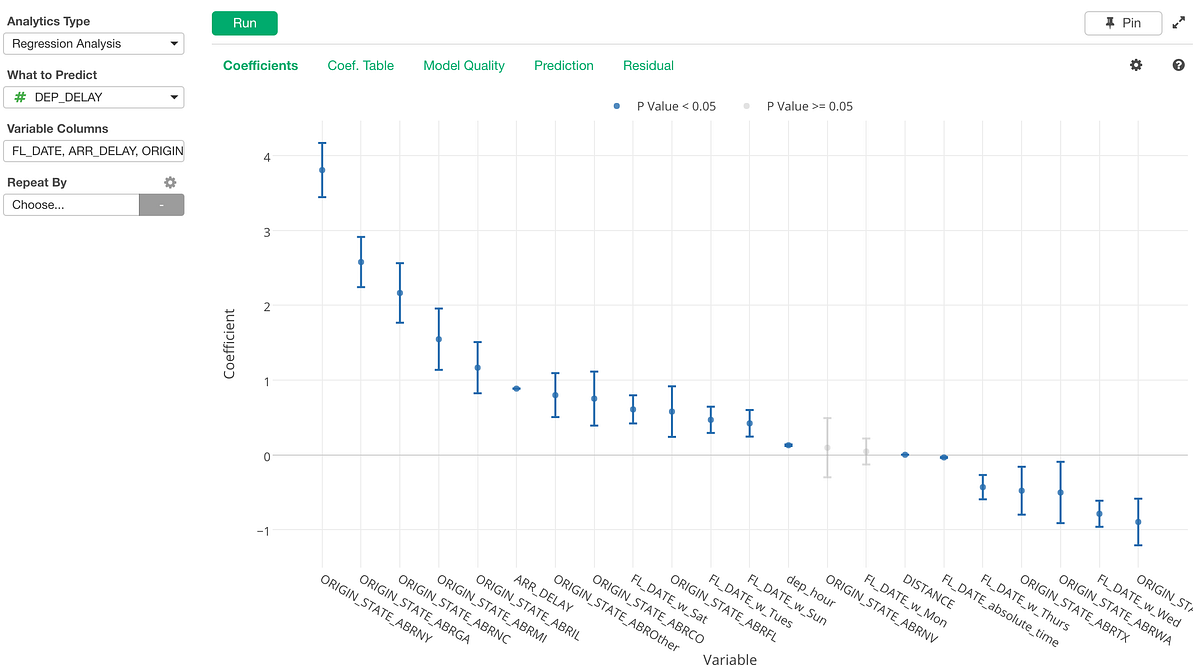
Task: Open the Residual tab
Action: tap(648, 65)
